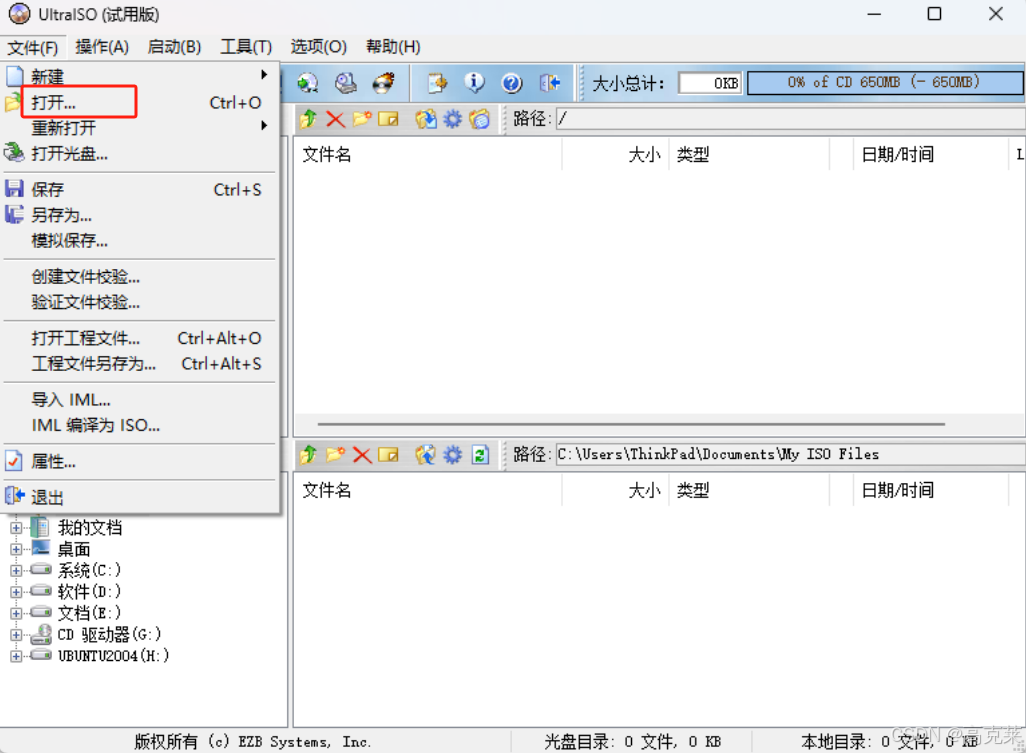Click the red X delete icon in local toolbar
Screen dimensions: 1026x753
coord(362,454)
